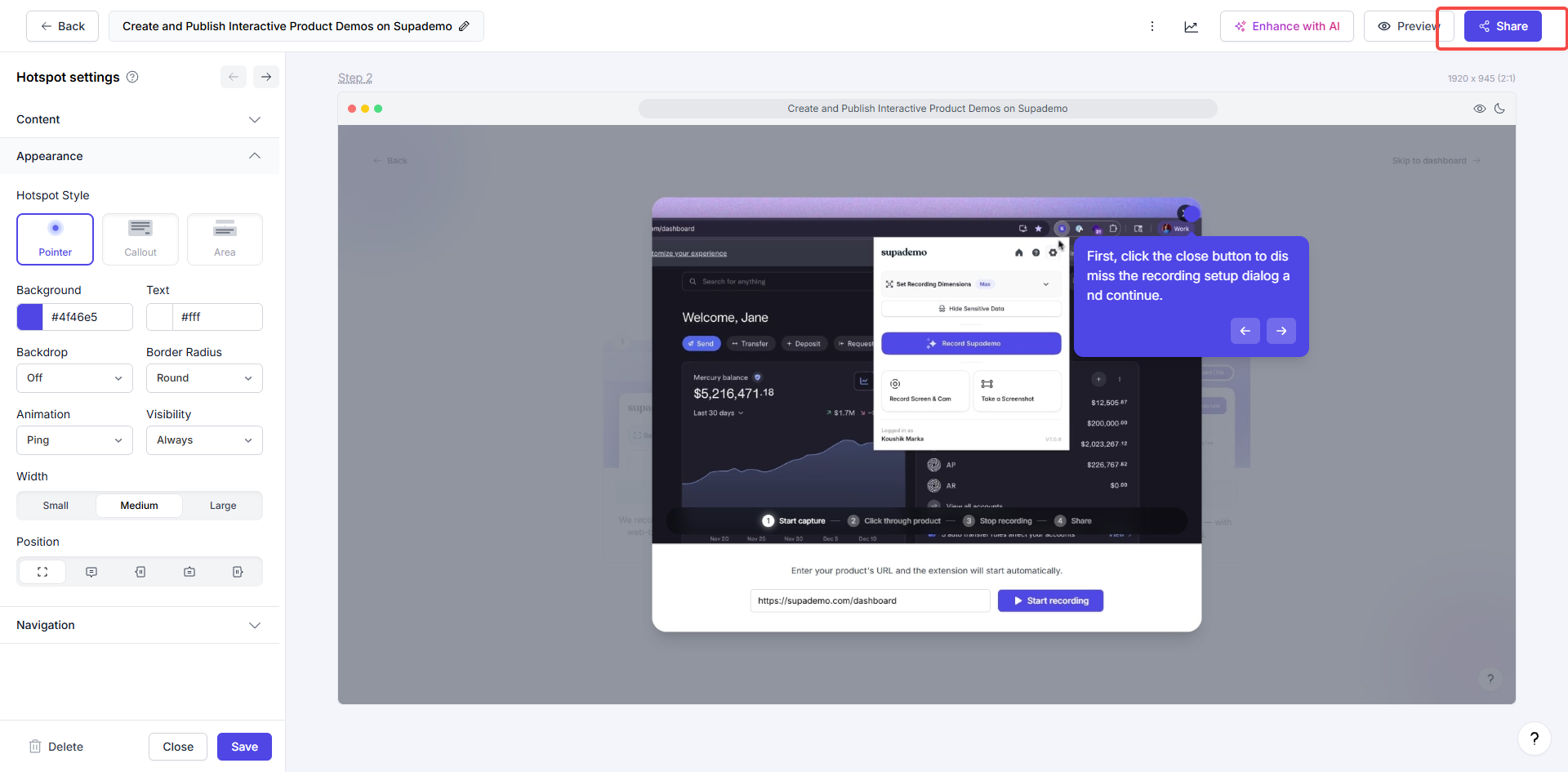Open the analytics chart icon

pyautogui.click(x=1192, y=26)
